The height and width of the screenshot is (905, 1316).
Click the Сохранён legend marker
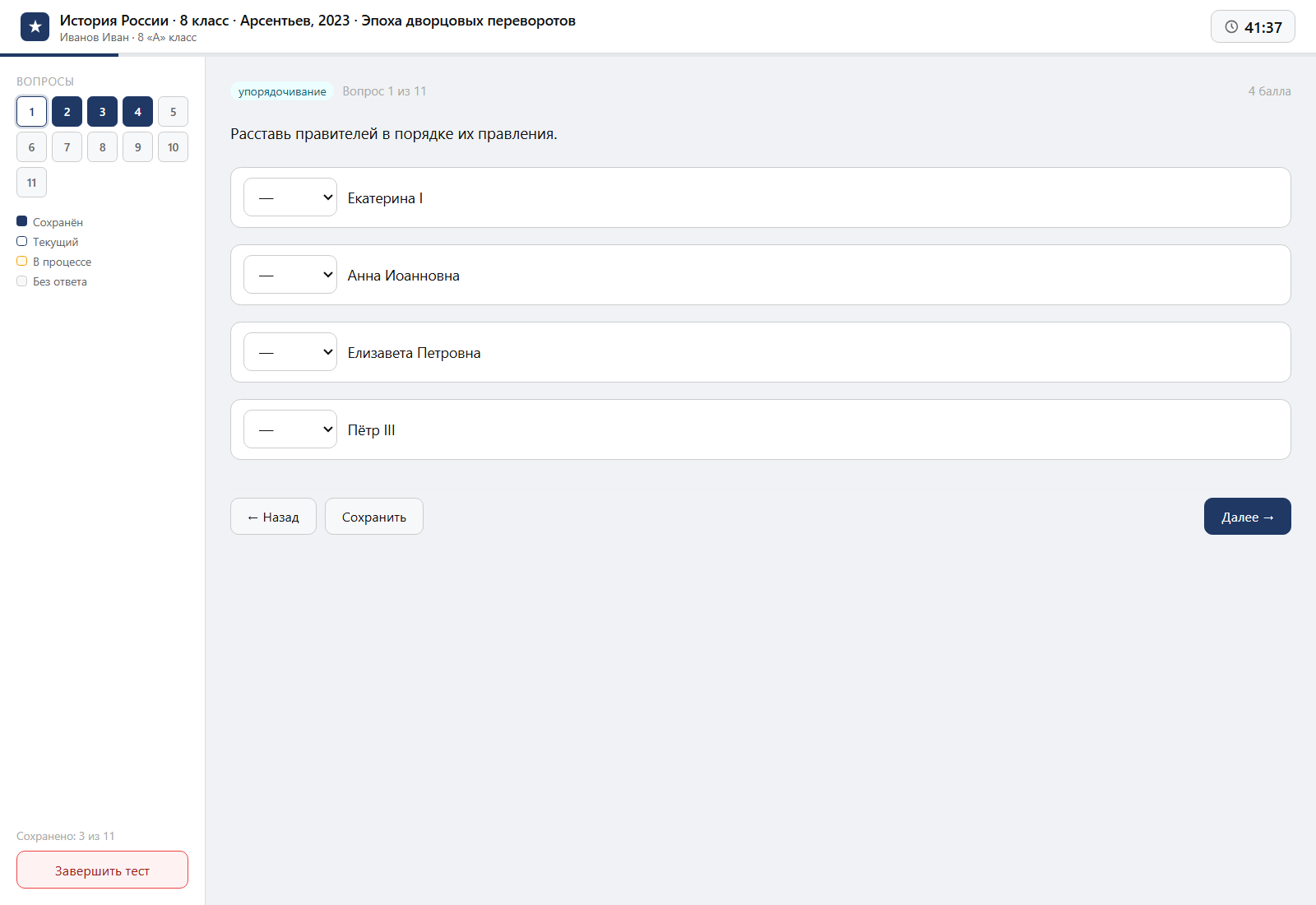coord(22,221)
